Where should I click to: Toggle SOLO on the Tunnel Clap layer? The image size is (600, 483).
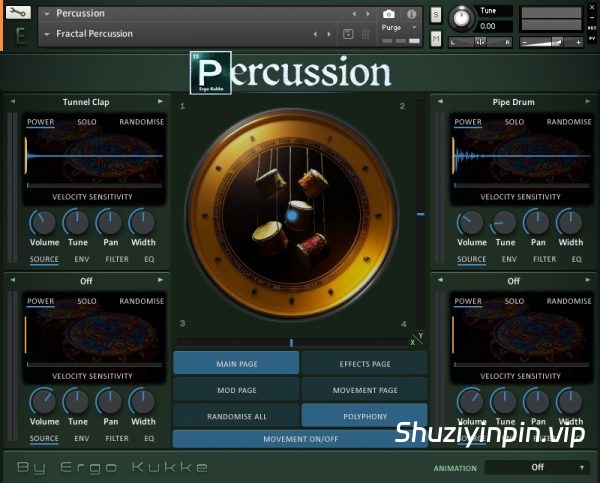coord(87,122)
